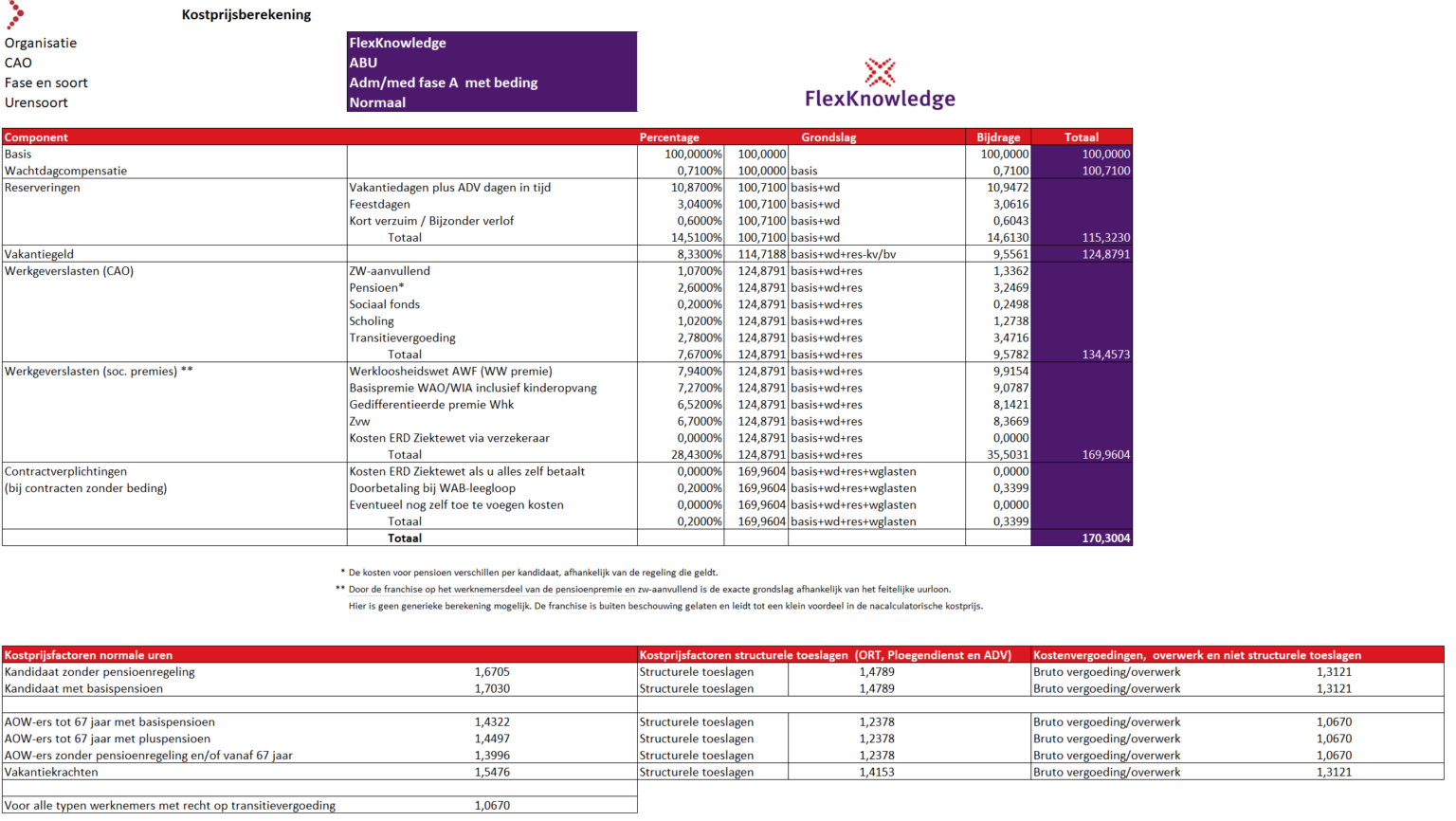Image resolution: width=1456 pixels, height=821 pixels.
Task: Select the Adm/med fase A met beding cell
Action: coord(491,82)
